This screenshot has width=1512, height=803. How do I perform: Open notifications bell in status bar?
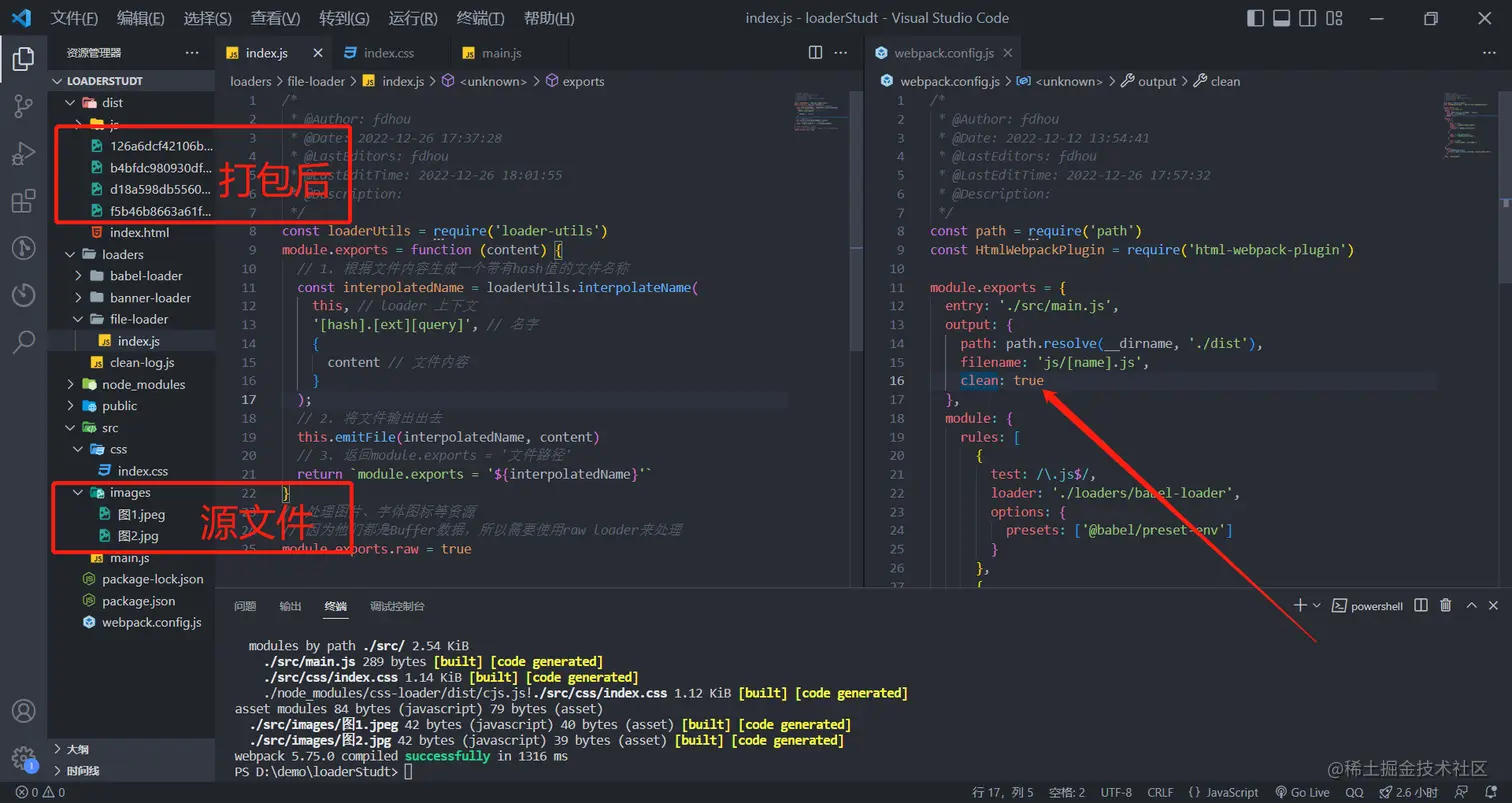[x=1492, y=792]
